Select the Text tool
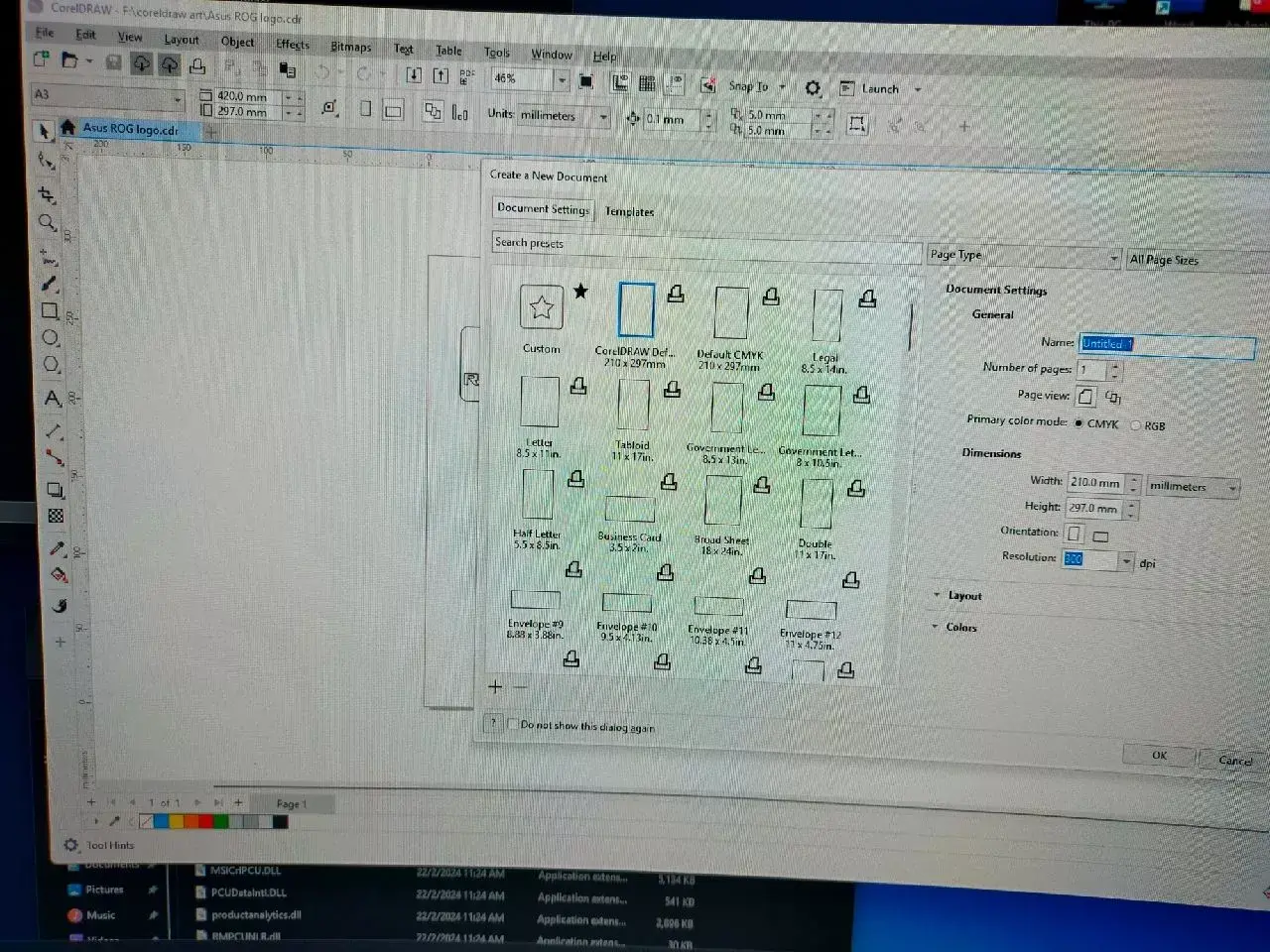Viewport: 1270px width, 952px height. pyautogui.click(x=52, y=398)
